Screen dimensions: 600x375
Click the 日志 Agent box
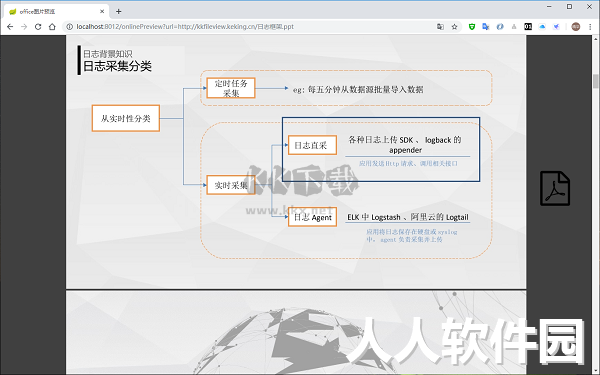pos(312,217)
